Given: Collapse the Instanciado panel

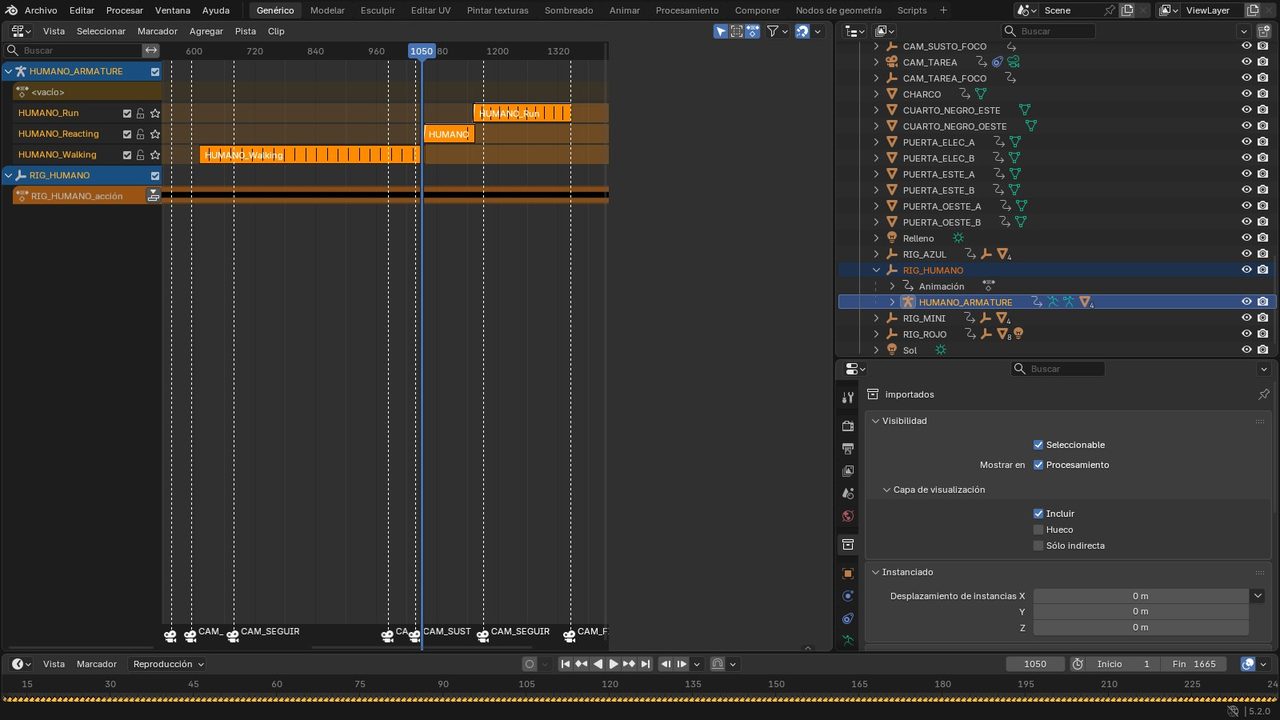Looking at the screenshot, I should [x=876, y=572].
